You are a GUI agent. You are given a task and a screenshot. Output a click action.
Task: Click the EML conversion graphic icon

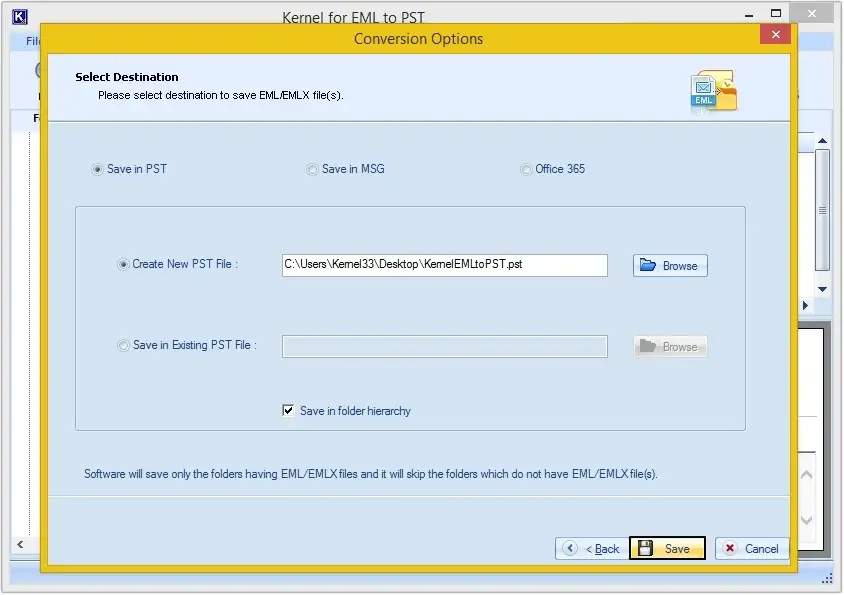tap(714, 92)
